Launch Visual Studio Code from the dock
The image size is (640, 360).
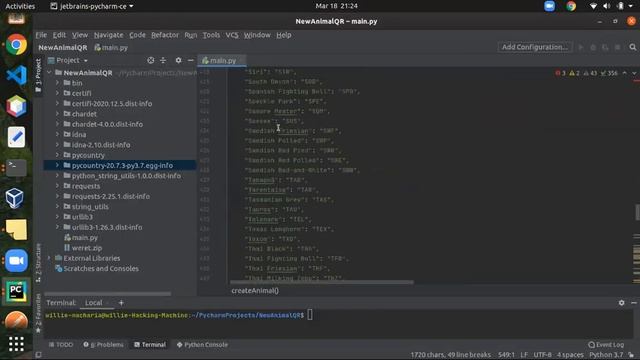(x=16, y=76)
